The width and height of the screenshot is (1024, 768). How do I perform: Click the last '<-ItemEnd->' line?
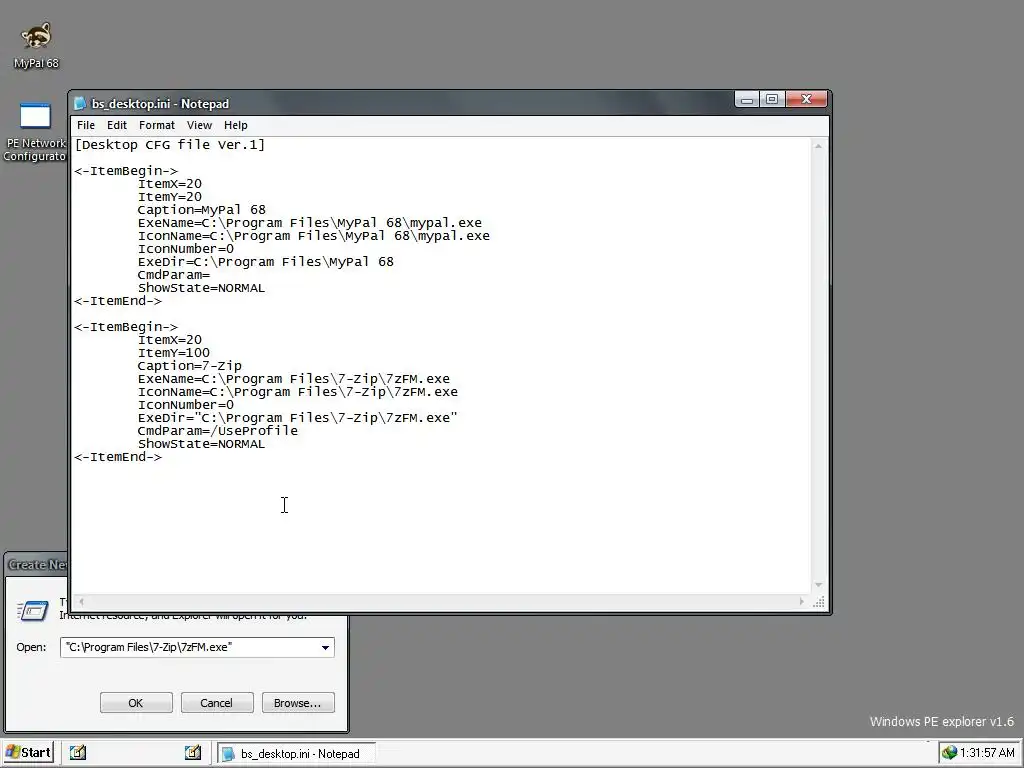coord(118,457)
